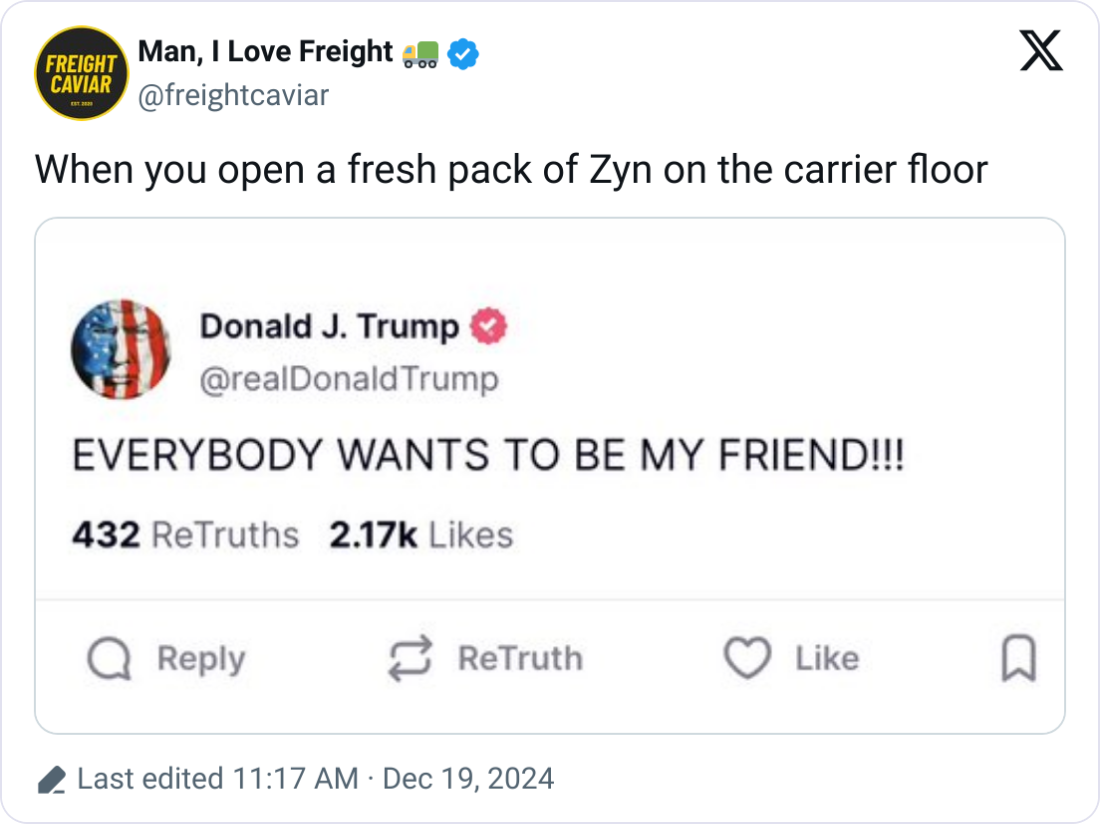Viewport: 1100px width, 824px height.
Task: Click the Freight Caviar profile avatar
Action: [x=82, y=73]
